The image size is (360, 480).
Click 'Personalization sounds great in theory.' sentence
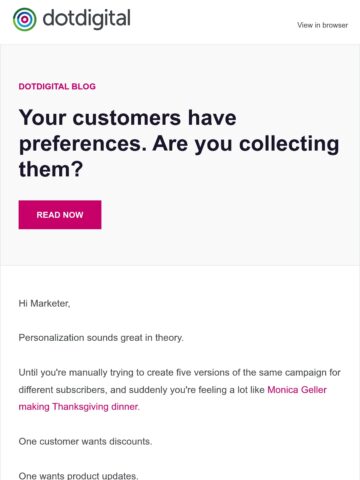coord(101,338)
